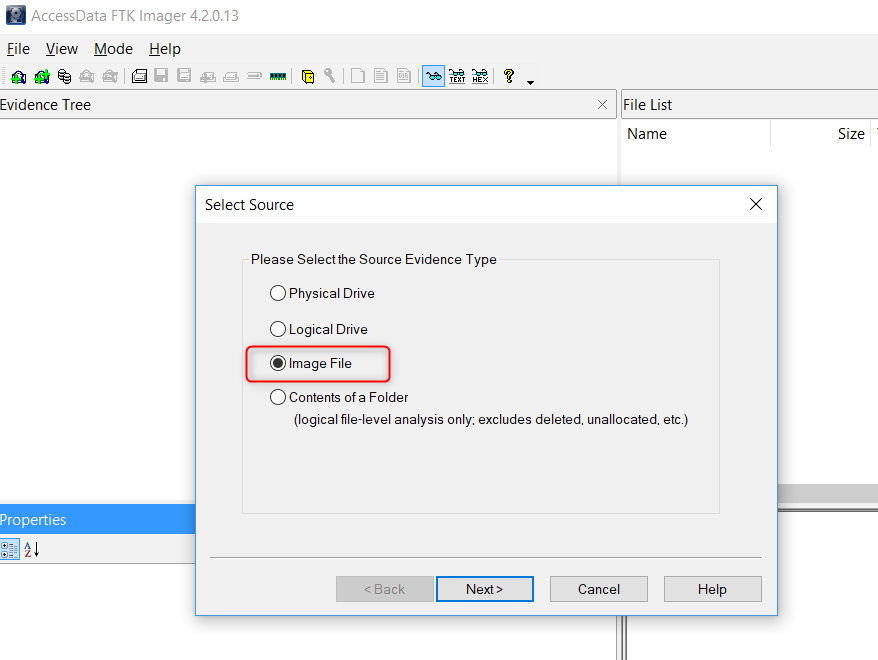The height and width of the screenshot is (660, 878).
Task: Click the Add Evidence Item toolbar icon
Action: (18, 76)
